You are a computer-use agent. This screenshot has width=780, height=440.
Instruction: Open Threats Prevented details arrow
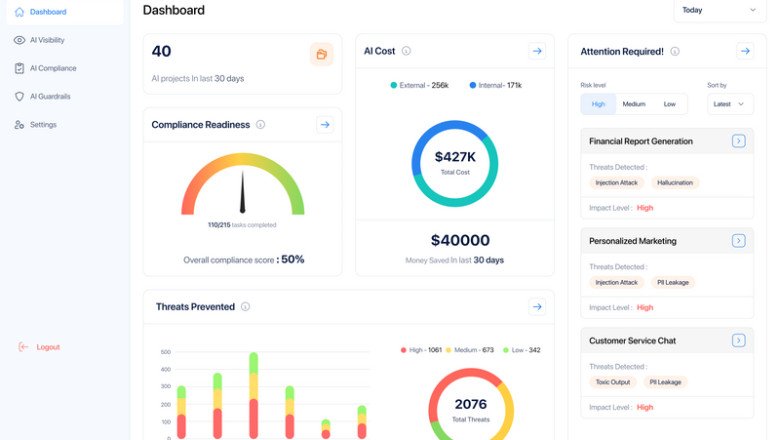[x=537, y=307]
